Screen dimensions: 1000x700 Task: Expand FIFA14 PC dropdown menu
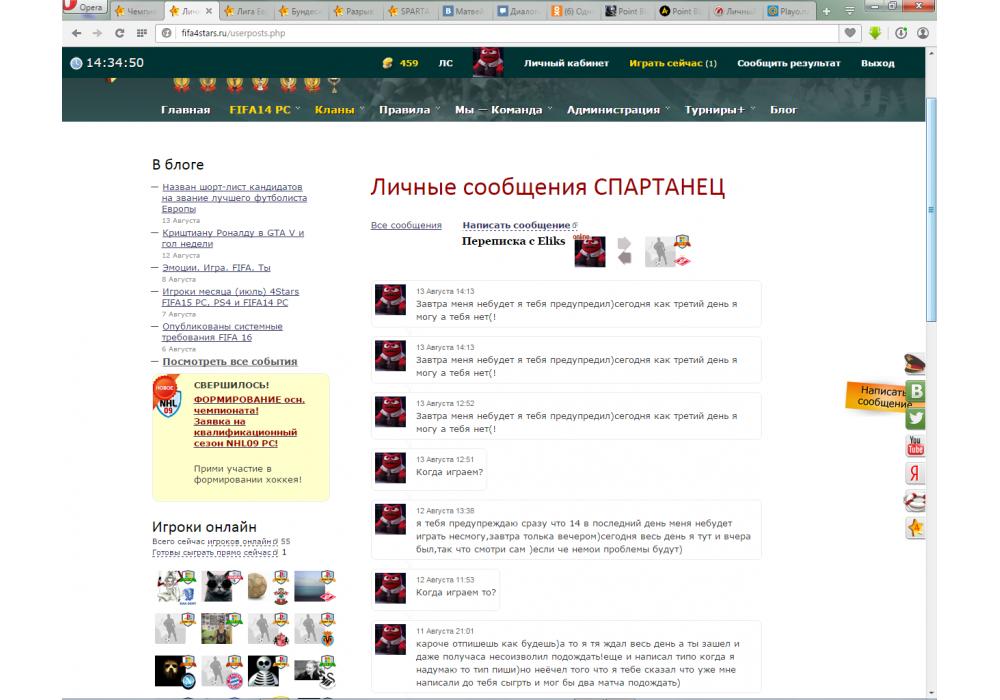coord(265,110)
